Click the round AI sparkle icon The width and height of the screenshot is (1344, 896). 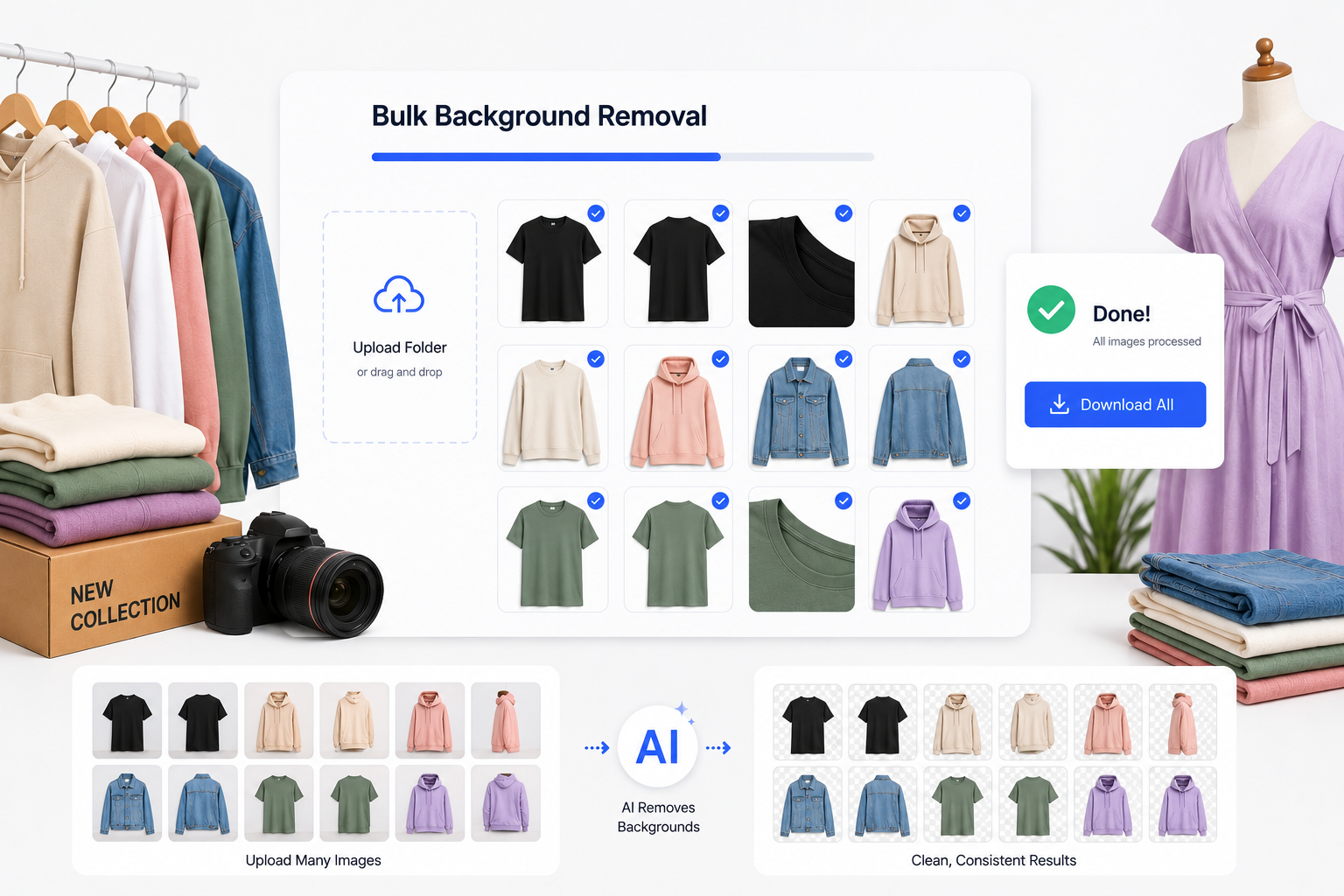coord(658,746)
